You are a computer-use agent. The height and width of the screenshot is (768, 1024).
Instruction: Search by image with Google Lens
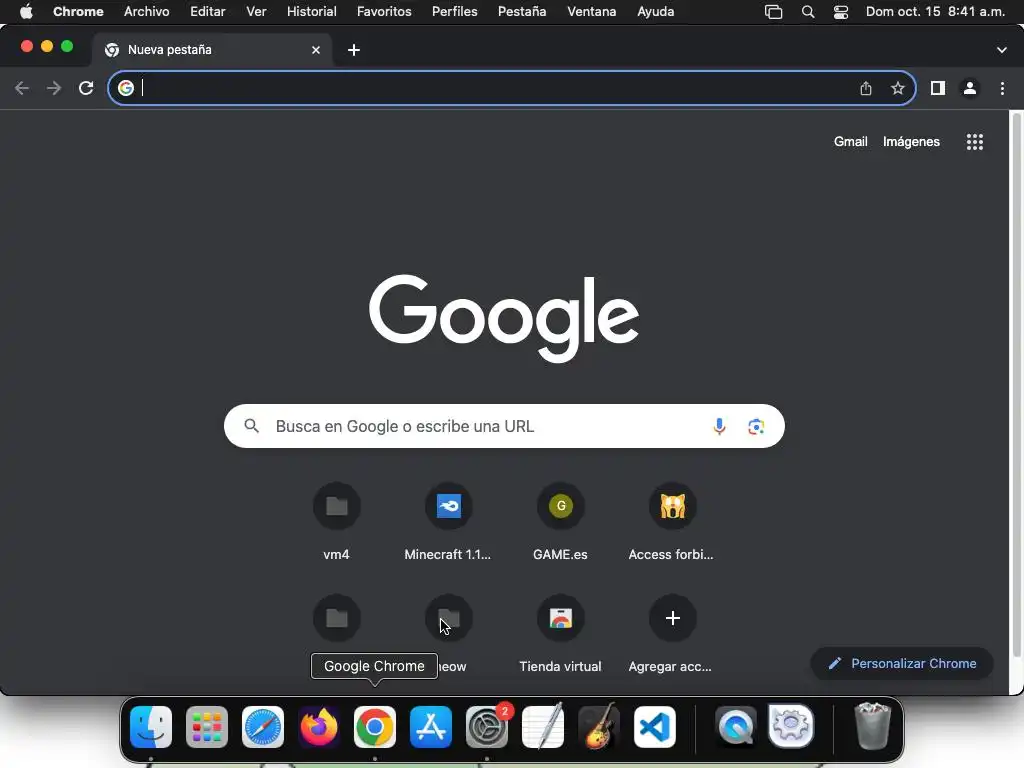756,426
